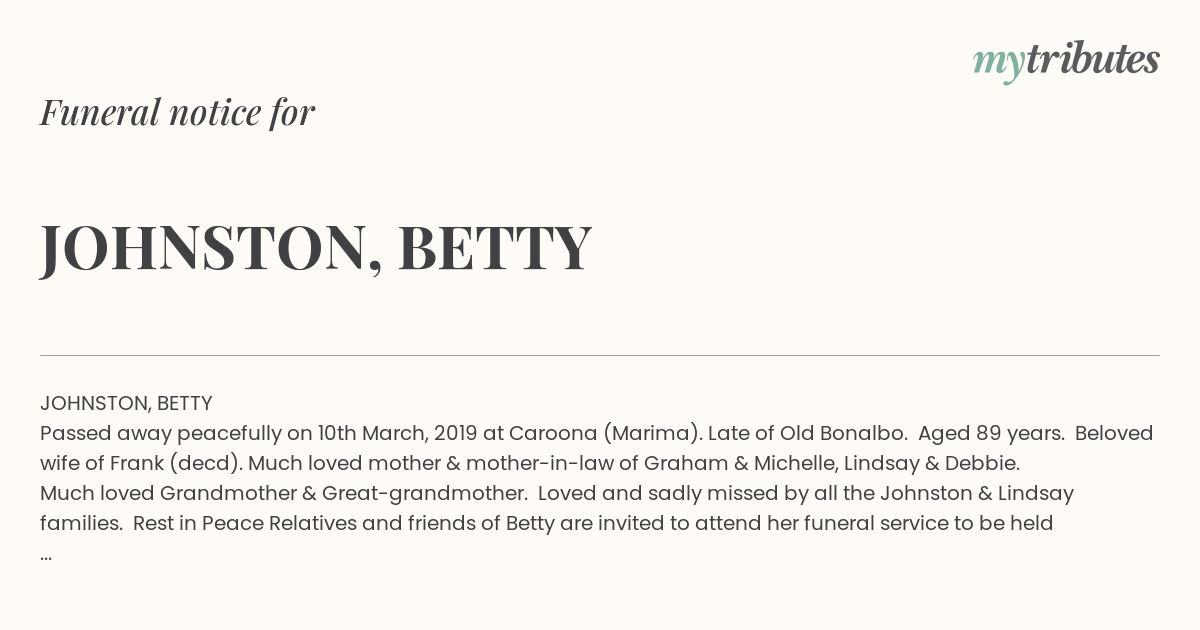Click the 'tributes' part of the logo
Viewport: 1200px width, 630px height.
1093,60
